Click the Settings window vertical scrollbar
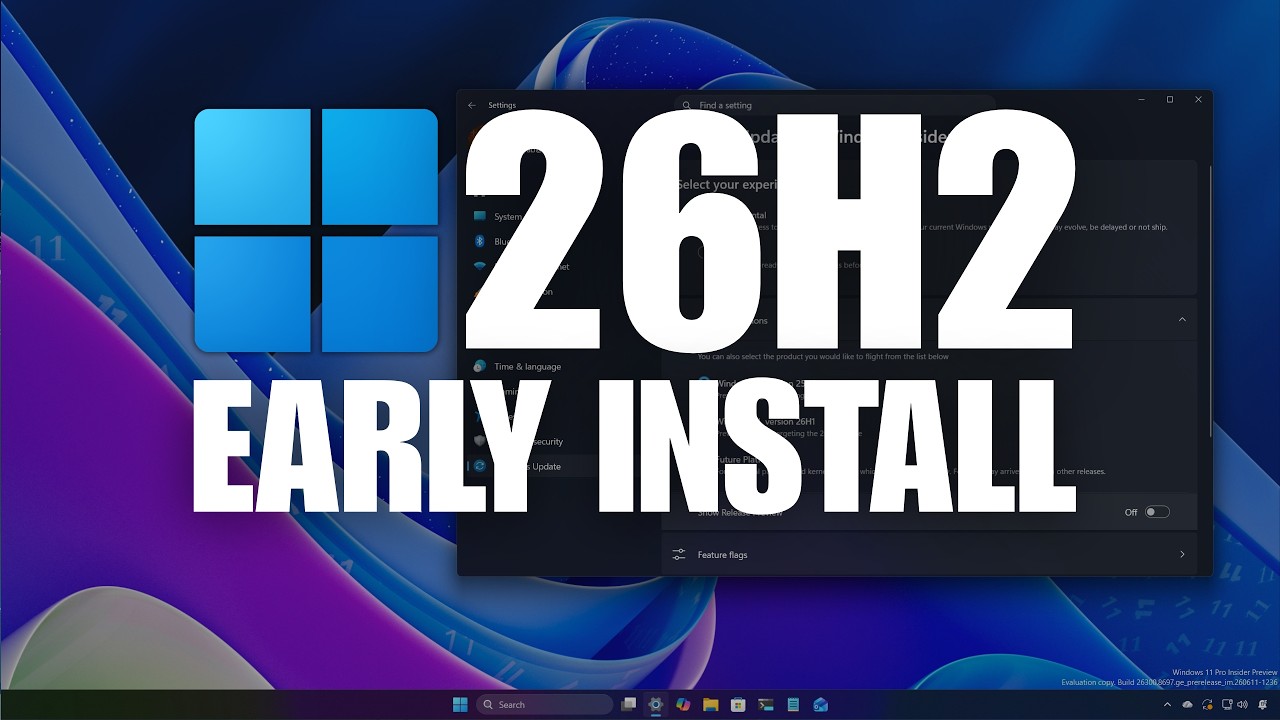Image resolution: width=1280 pixels, height=720 pixels. [1209, 300]
